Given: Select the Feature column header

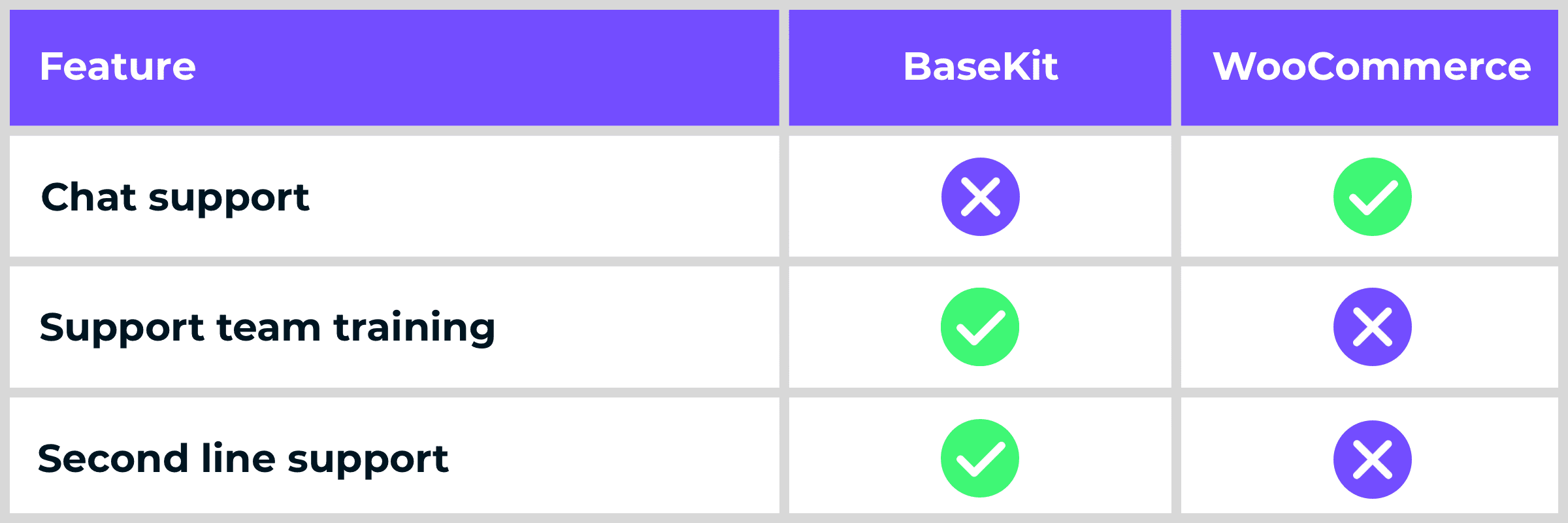Looking at the screenshot, I should coord(118,67).
